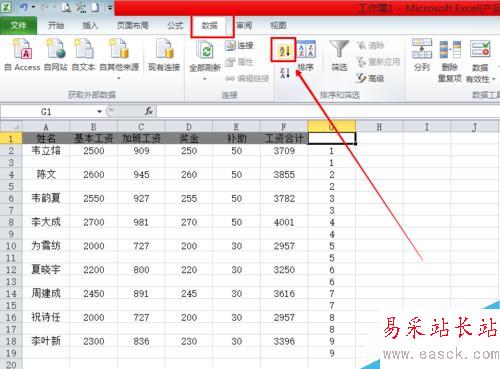This screenshot has height=369, width=500.
Task: Switch to Home (开始) tab
Action: [56, 25]
